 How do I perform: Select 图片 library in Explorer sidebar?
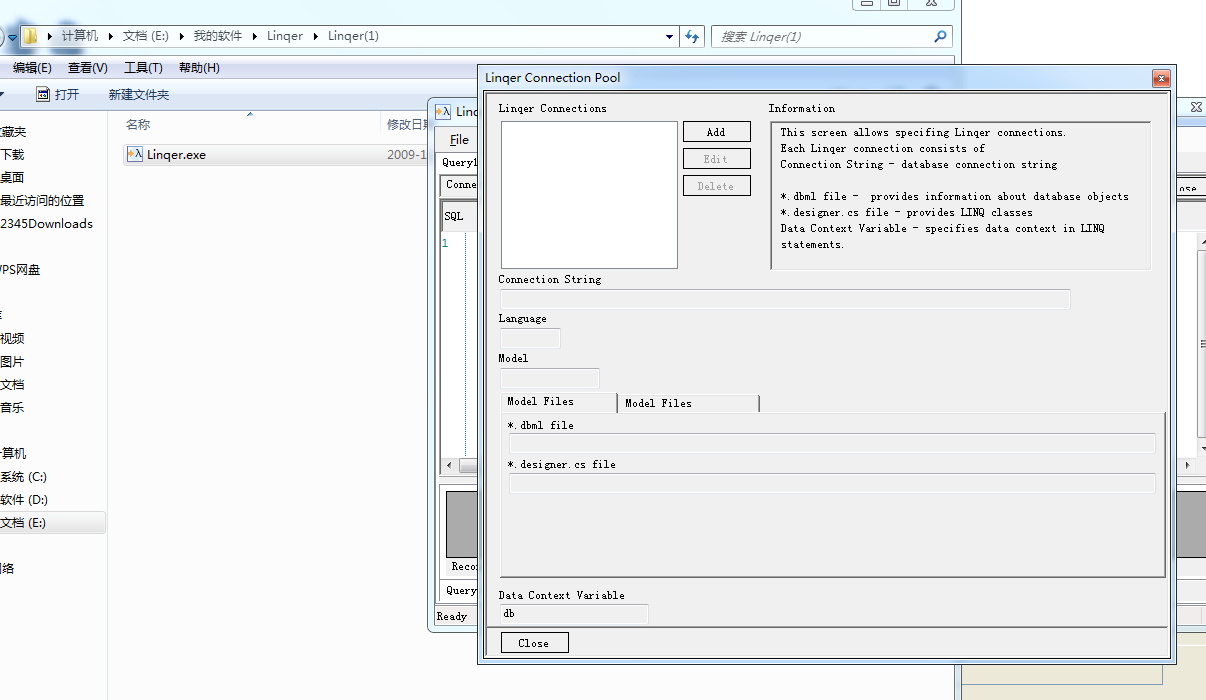(x=12, y=362)
